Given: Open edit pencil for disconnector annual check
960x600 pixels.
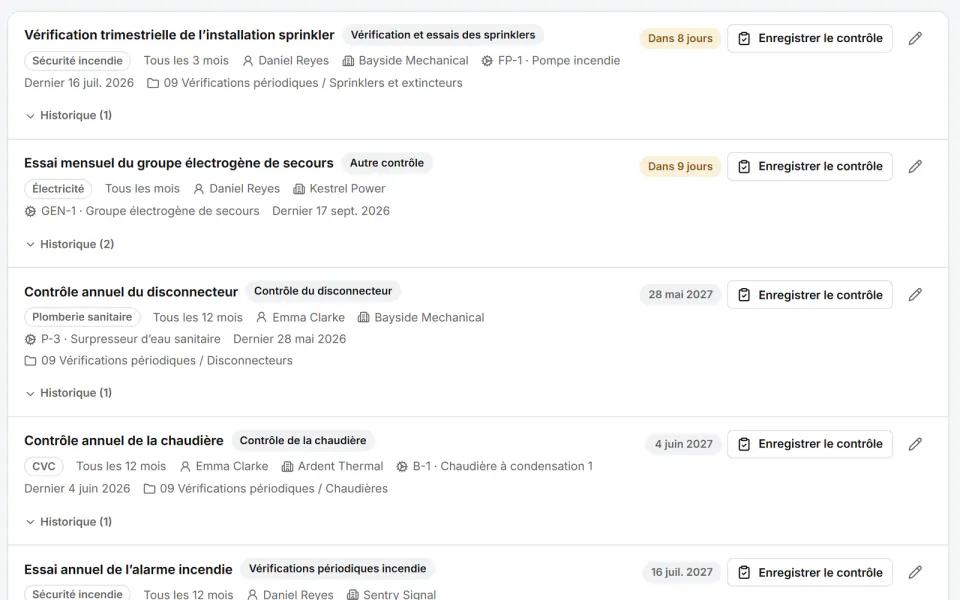Looking at the screenshot, I should [x=915, y=294].
